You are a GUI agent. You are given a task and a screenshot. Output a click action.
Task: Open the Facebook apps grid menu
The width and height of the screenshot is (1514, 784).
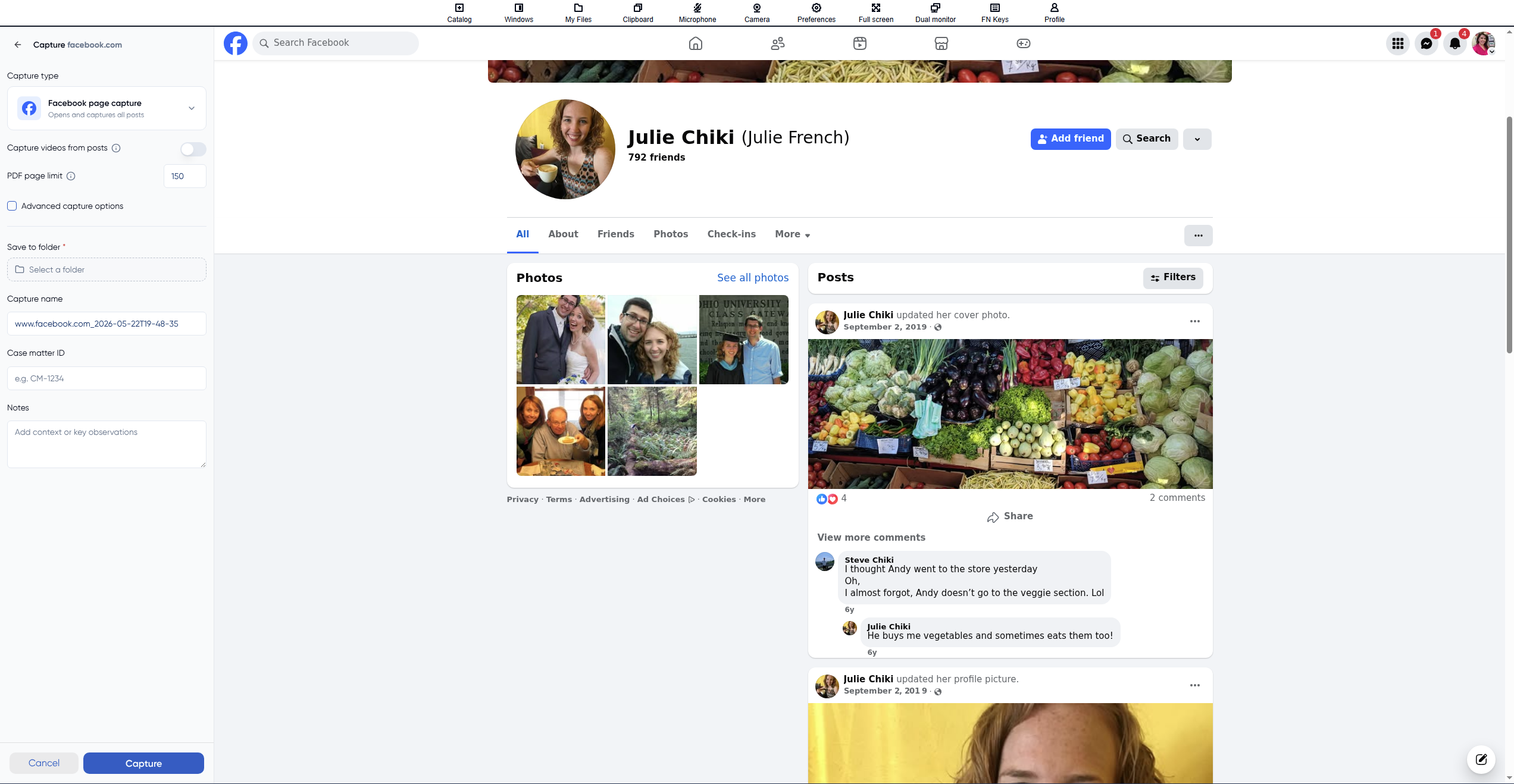[x=1398, y=43]
